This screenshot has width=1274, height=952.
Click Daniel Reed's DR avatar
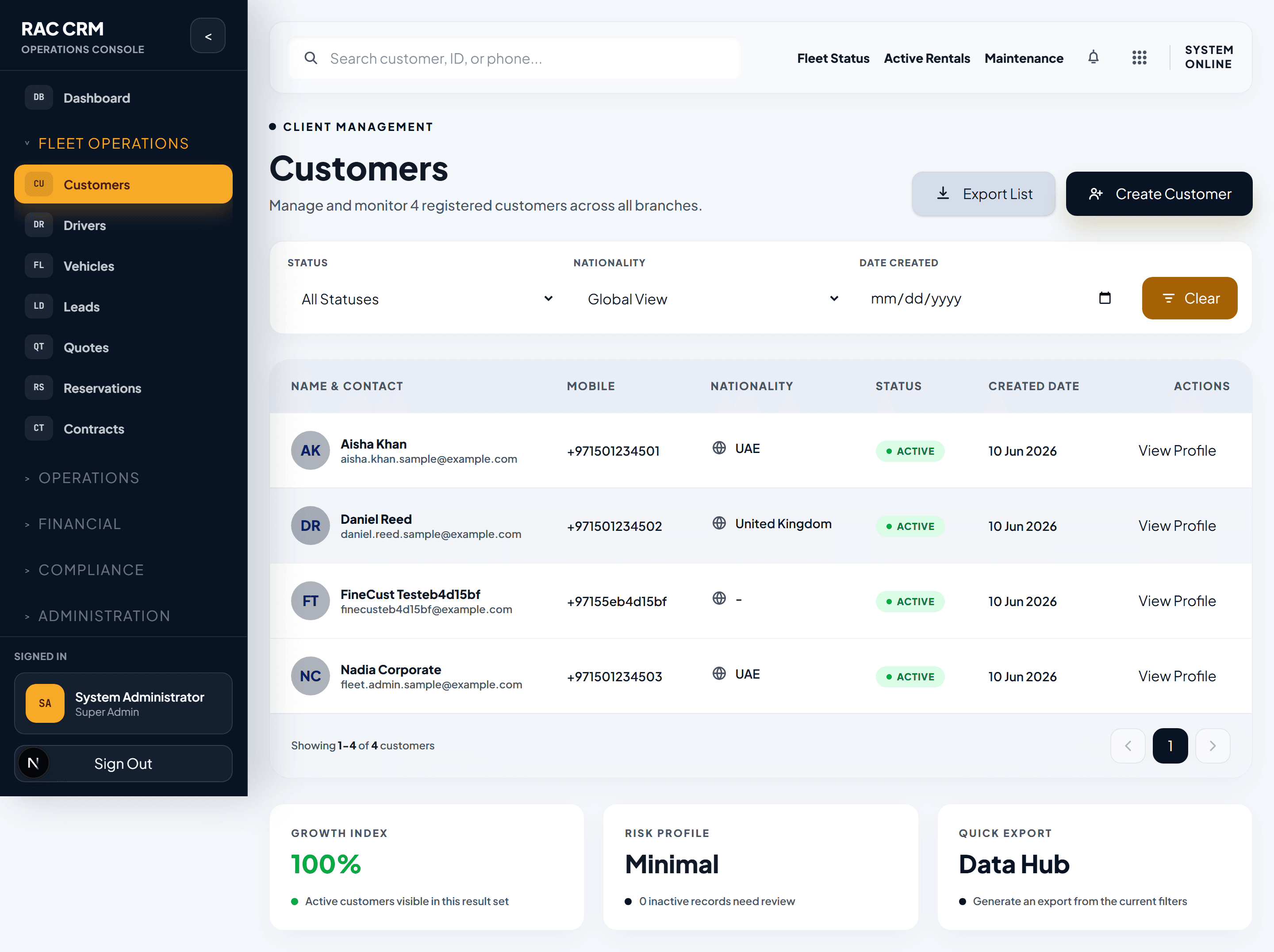[x=311, y=526]
